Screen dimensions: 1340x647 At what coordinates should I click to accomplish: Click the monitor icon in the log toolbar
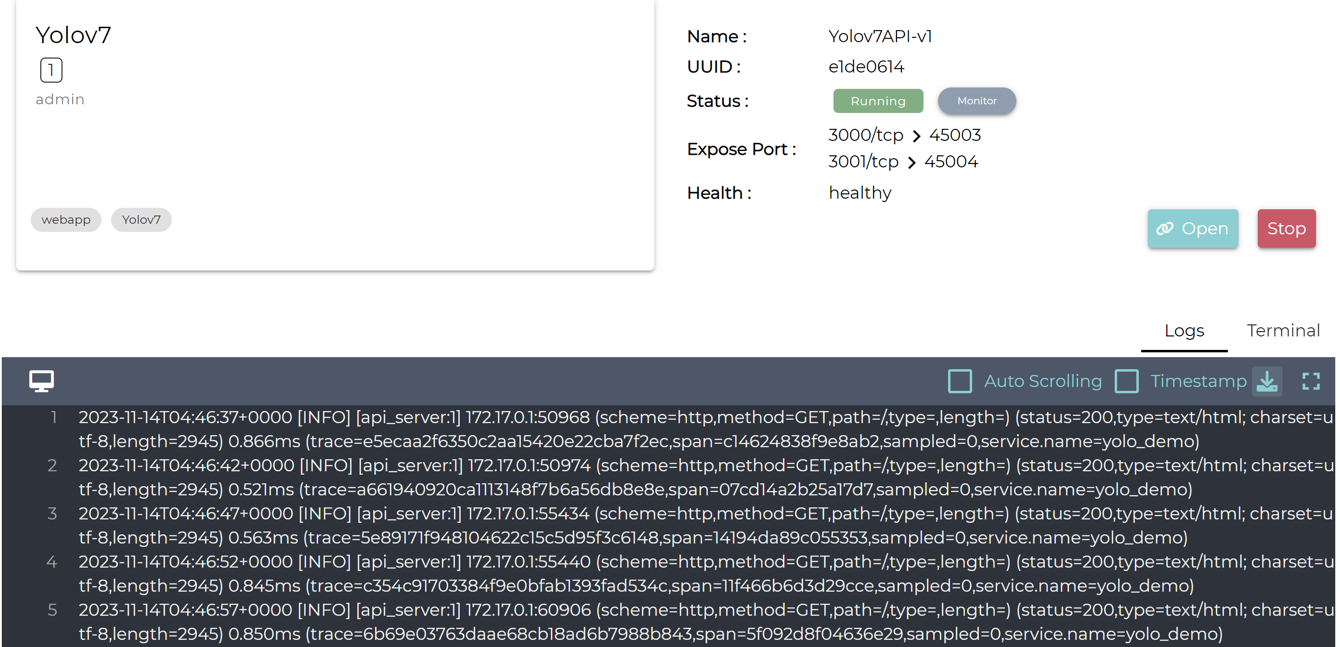click(41, 381)
